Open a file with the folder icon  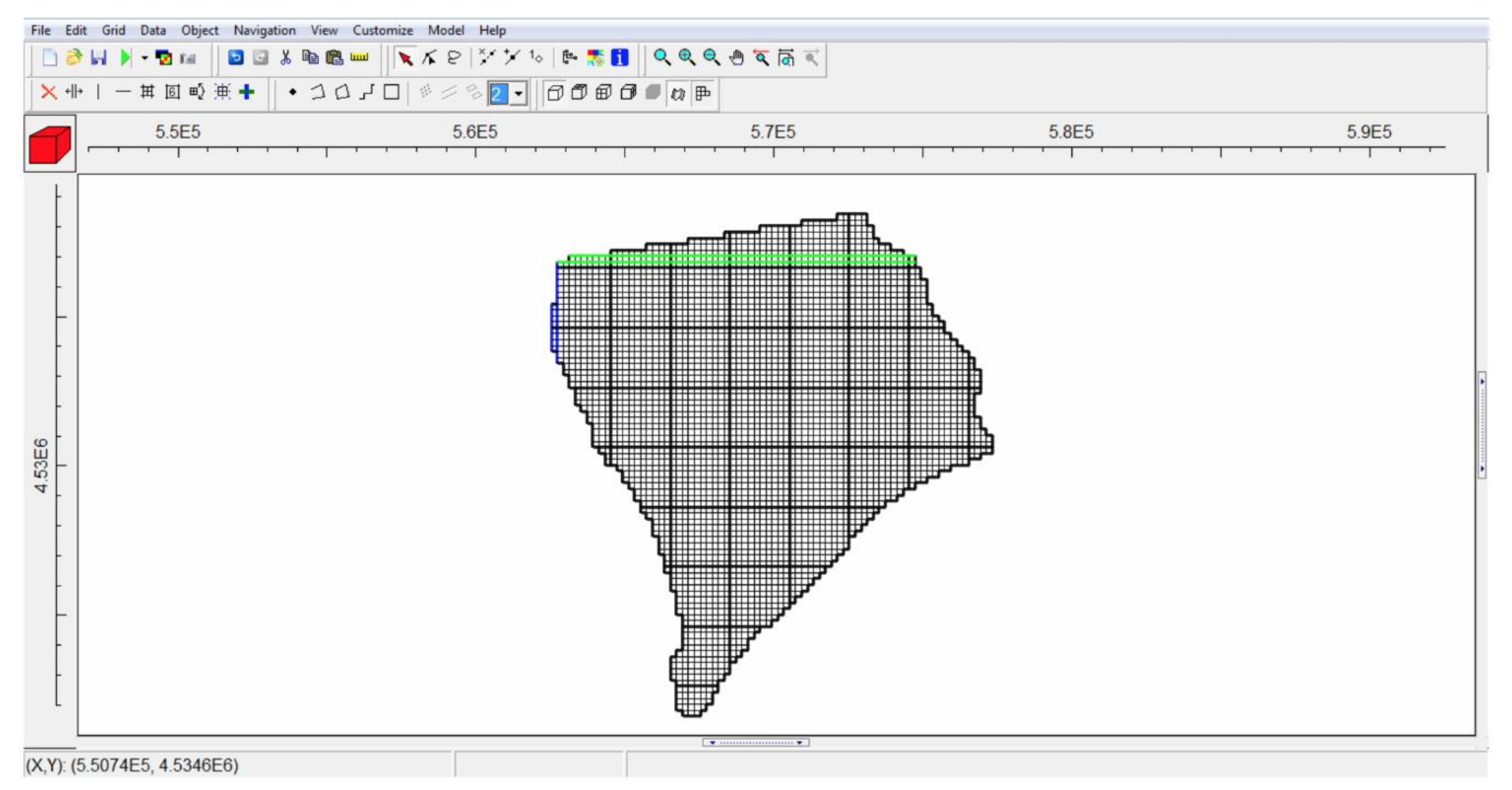pos(74,58)
